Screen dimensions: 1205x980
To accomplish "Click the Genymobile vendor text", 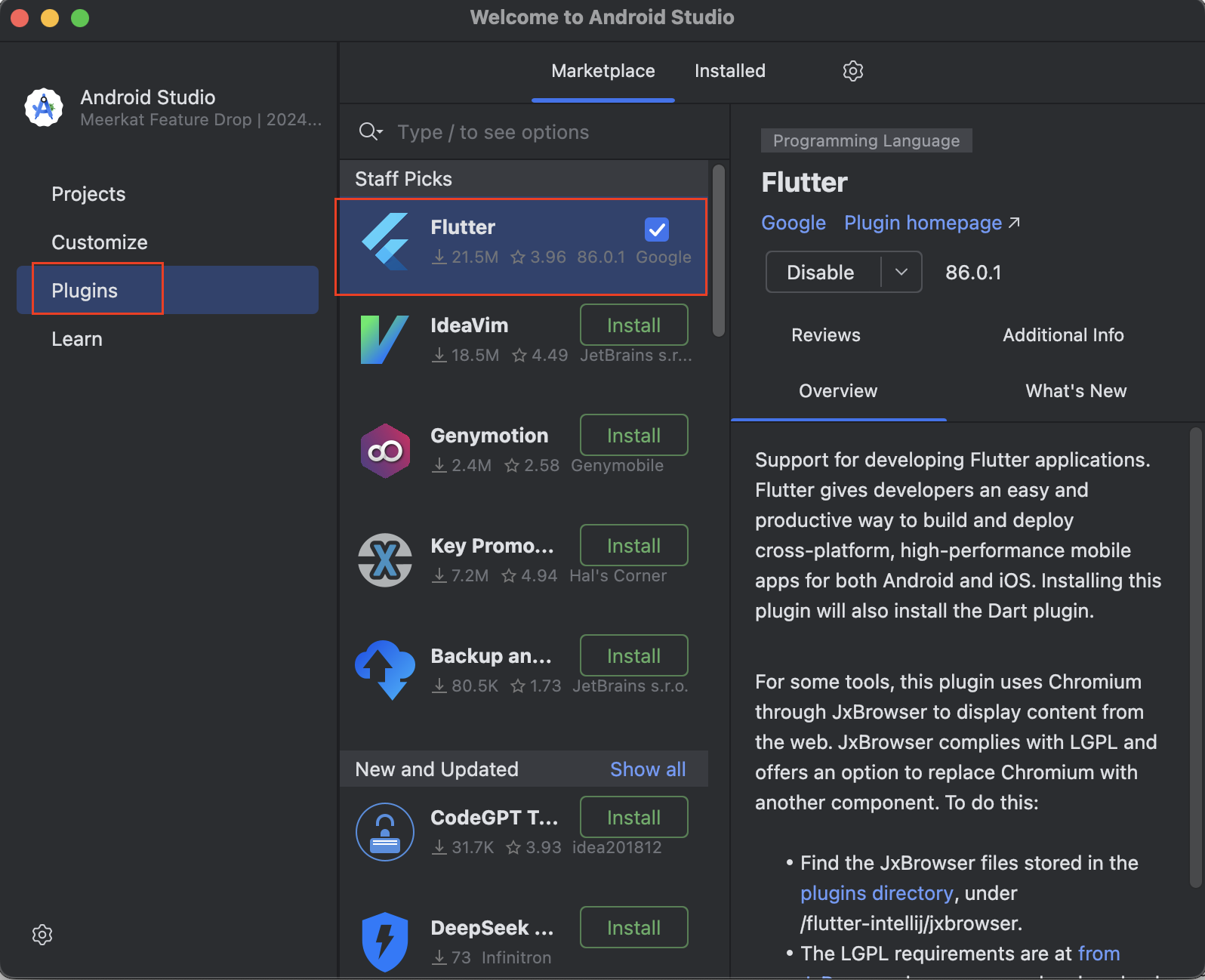I will coord(618,466).
